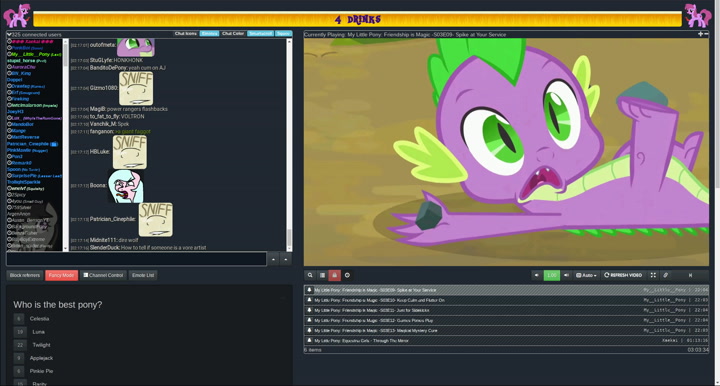Click the playlist list view icon
This screenshot has height=386, width=720.
click(x=322, y=275)
